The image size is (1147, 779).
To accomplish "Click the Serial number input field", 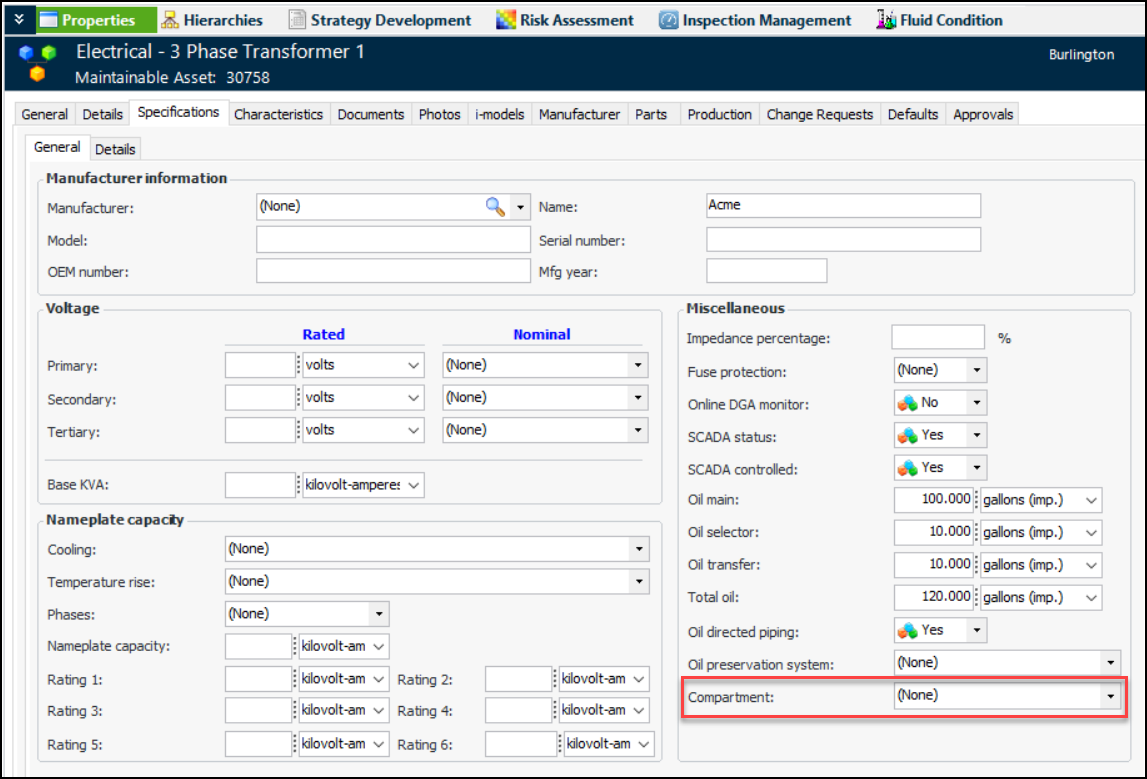I will pyautogui.click(x=843, y=240).
